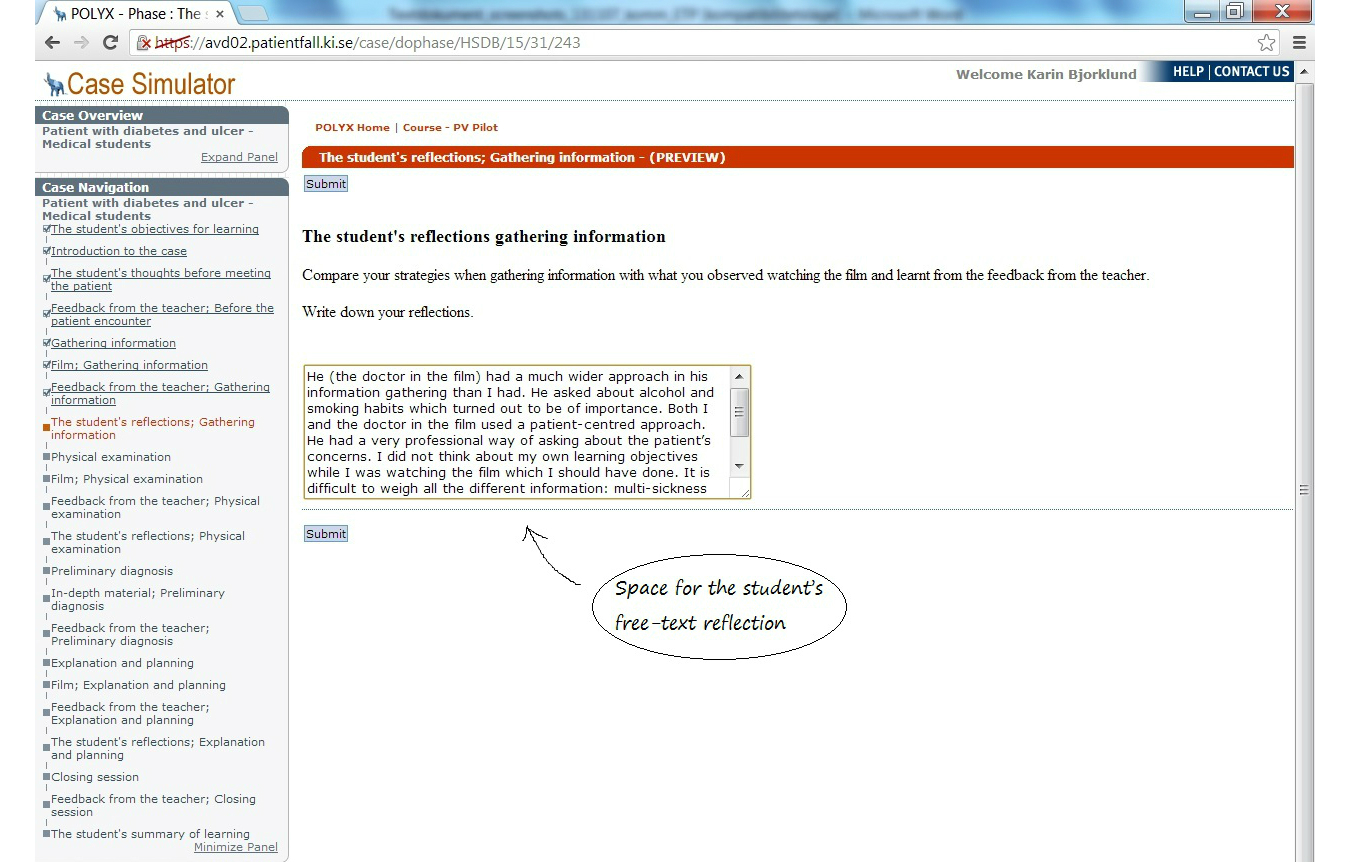Minimize the Case Navigation panel
This screenshot has height=862, width=1350.
pyautogui.click(x=235, y=847)
